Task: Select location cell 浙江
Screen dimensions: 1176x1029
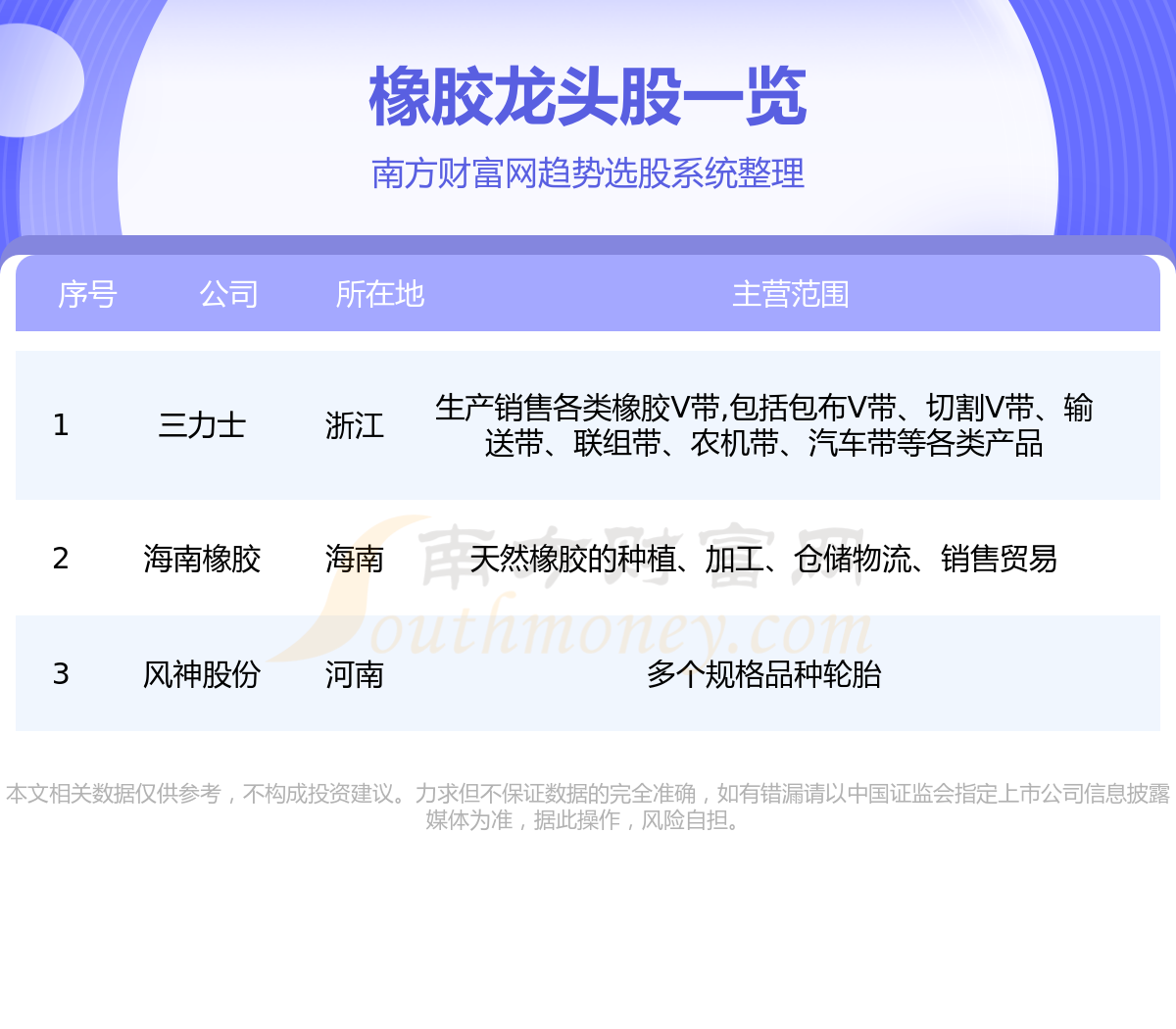Action: [x=355, y=425]
